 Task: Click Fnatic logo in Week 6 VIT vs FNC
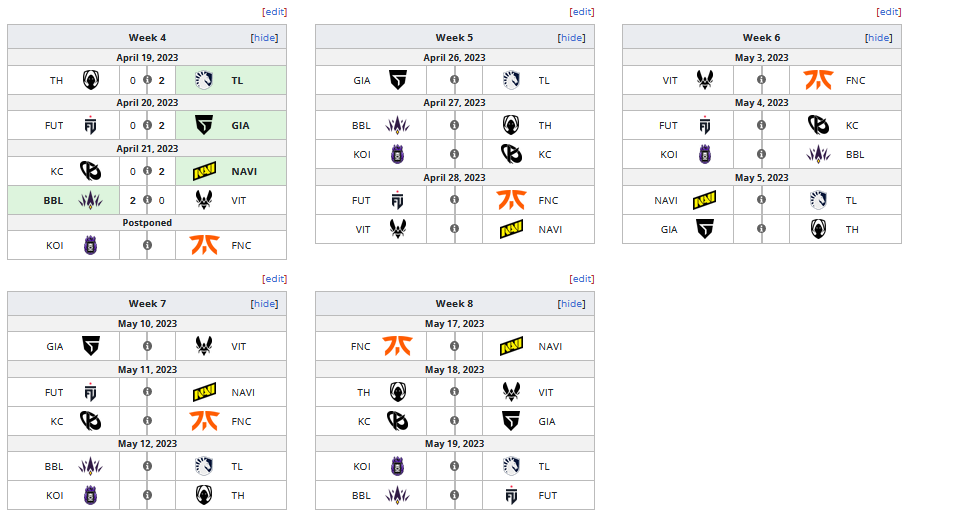point(817,80)
